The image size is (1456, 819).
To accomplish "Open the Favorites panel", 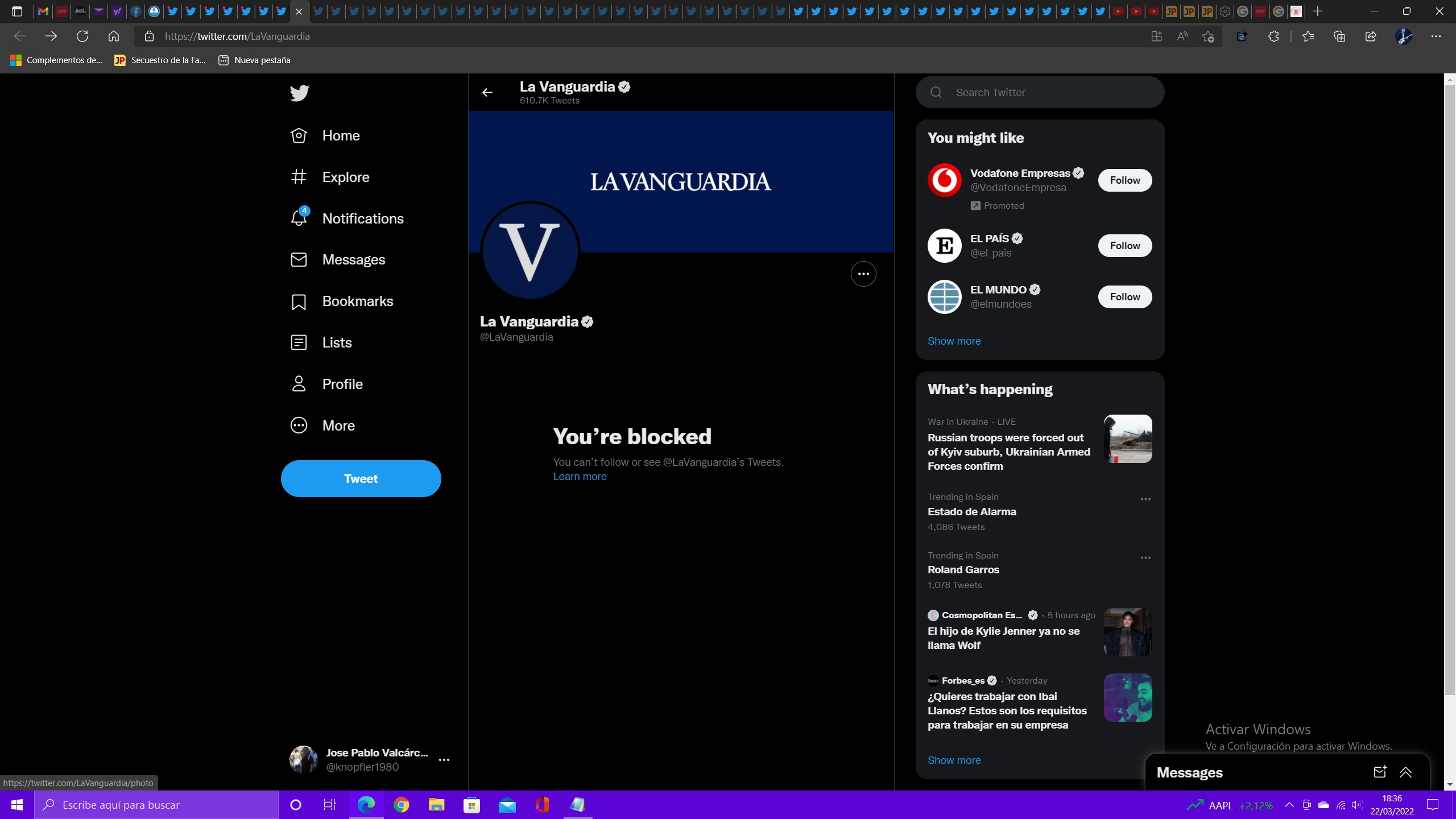I will tap(1308, 36).
